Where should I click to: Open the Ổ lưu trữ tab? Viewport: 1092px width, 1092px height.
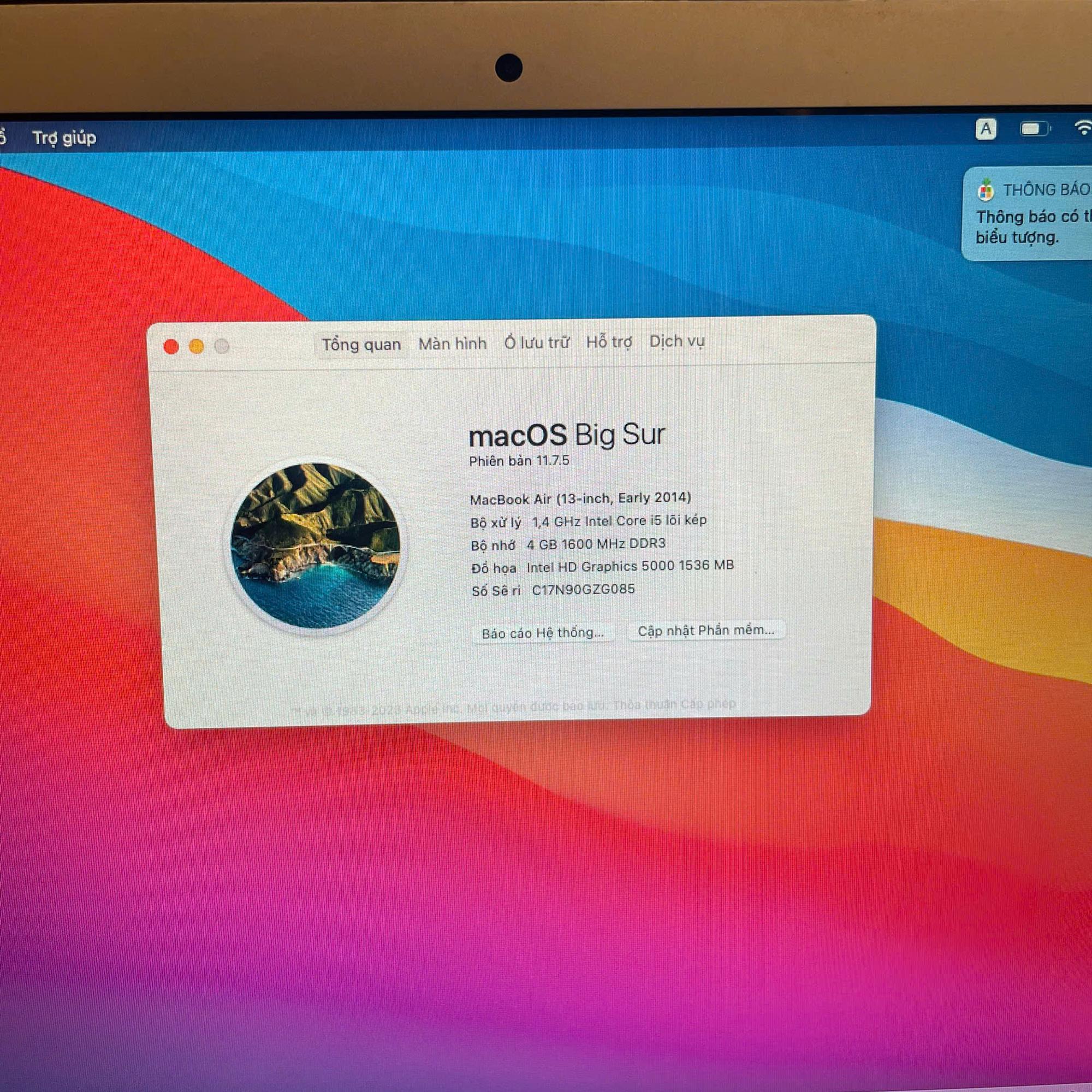click(x=536, y=342)
